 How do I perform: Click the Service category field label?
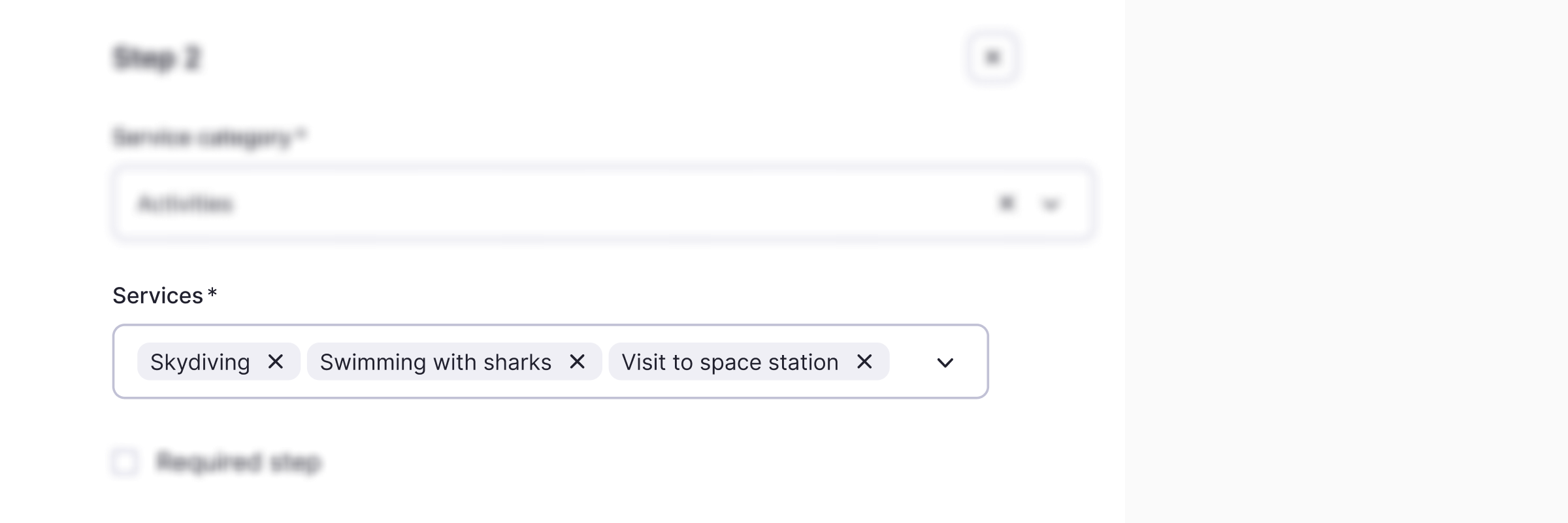(202, 137)
